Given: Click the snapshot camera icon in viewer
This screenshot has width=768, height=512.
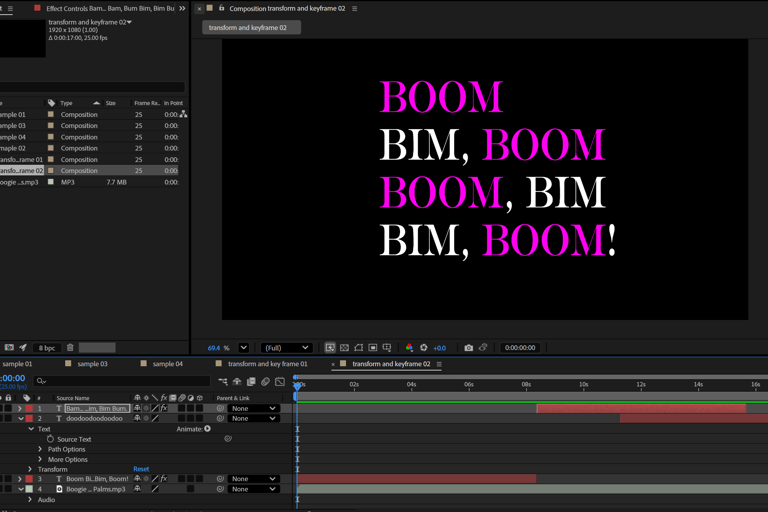Looking at the screenshot, I should [x=468, y=348].
